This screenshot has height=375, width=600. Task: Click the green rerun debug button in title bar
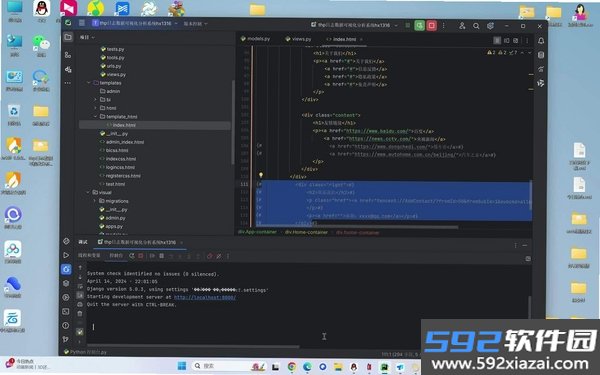click(420, 26)
